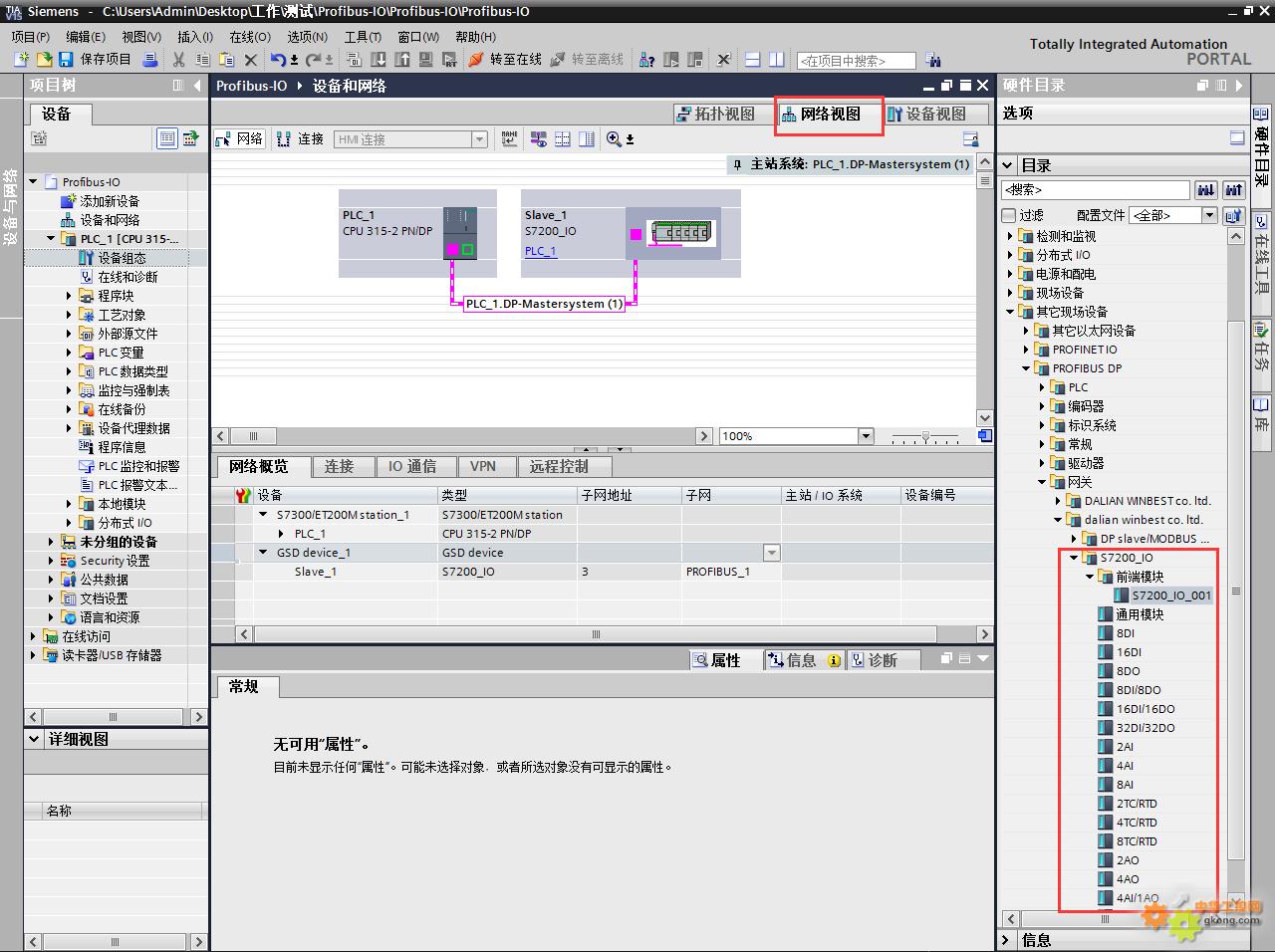Click 转至在线 go online button
The image size is (1275, 952).
pos(506,60)
